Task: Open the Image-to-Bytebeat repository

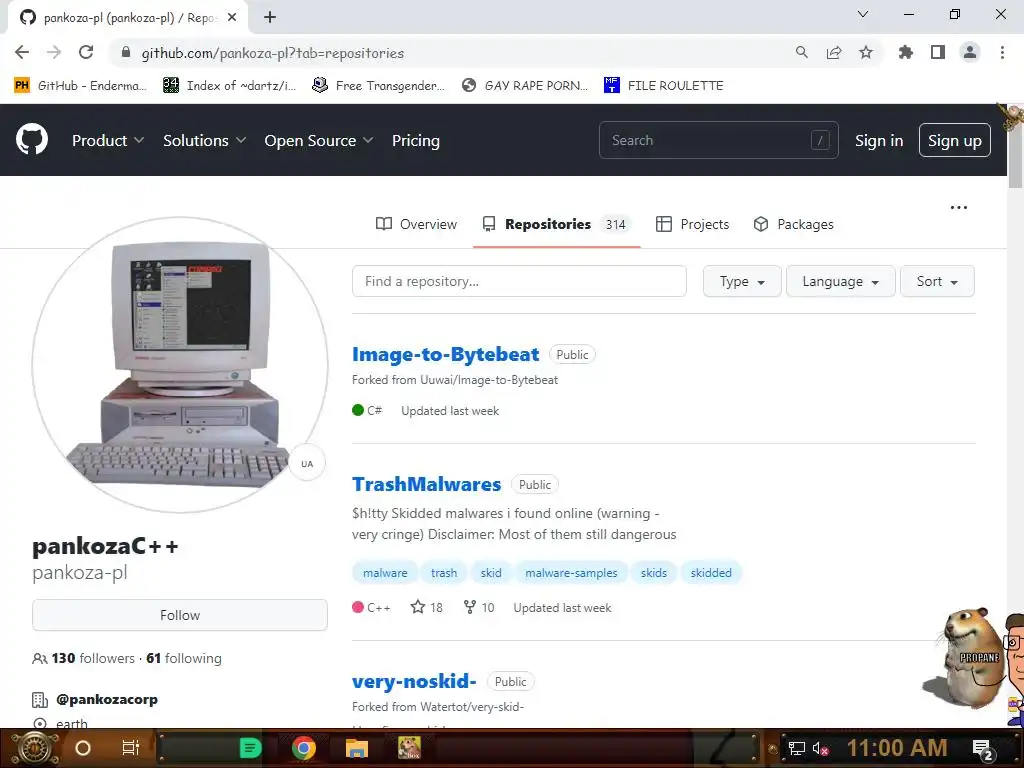Action: tap(445, 354)
